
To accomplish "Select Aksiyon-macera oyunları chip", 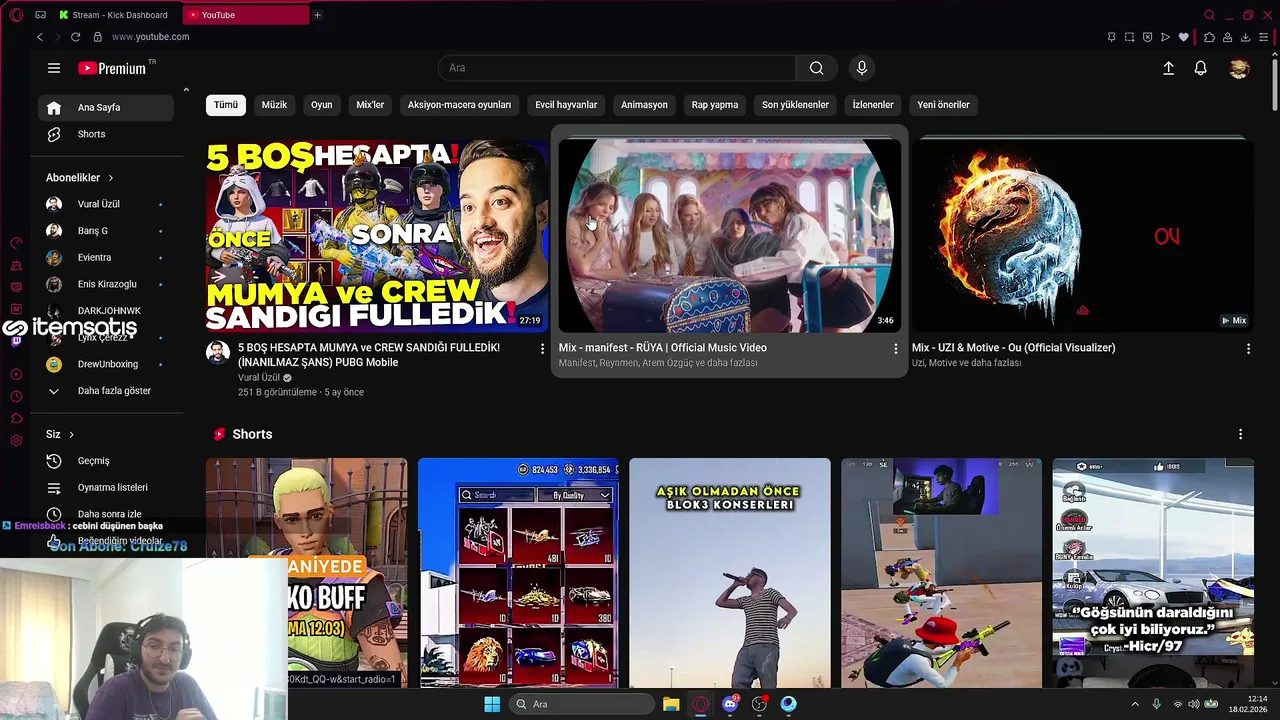I will (459, 105).
